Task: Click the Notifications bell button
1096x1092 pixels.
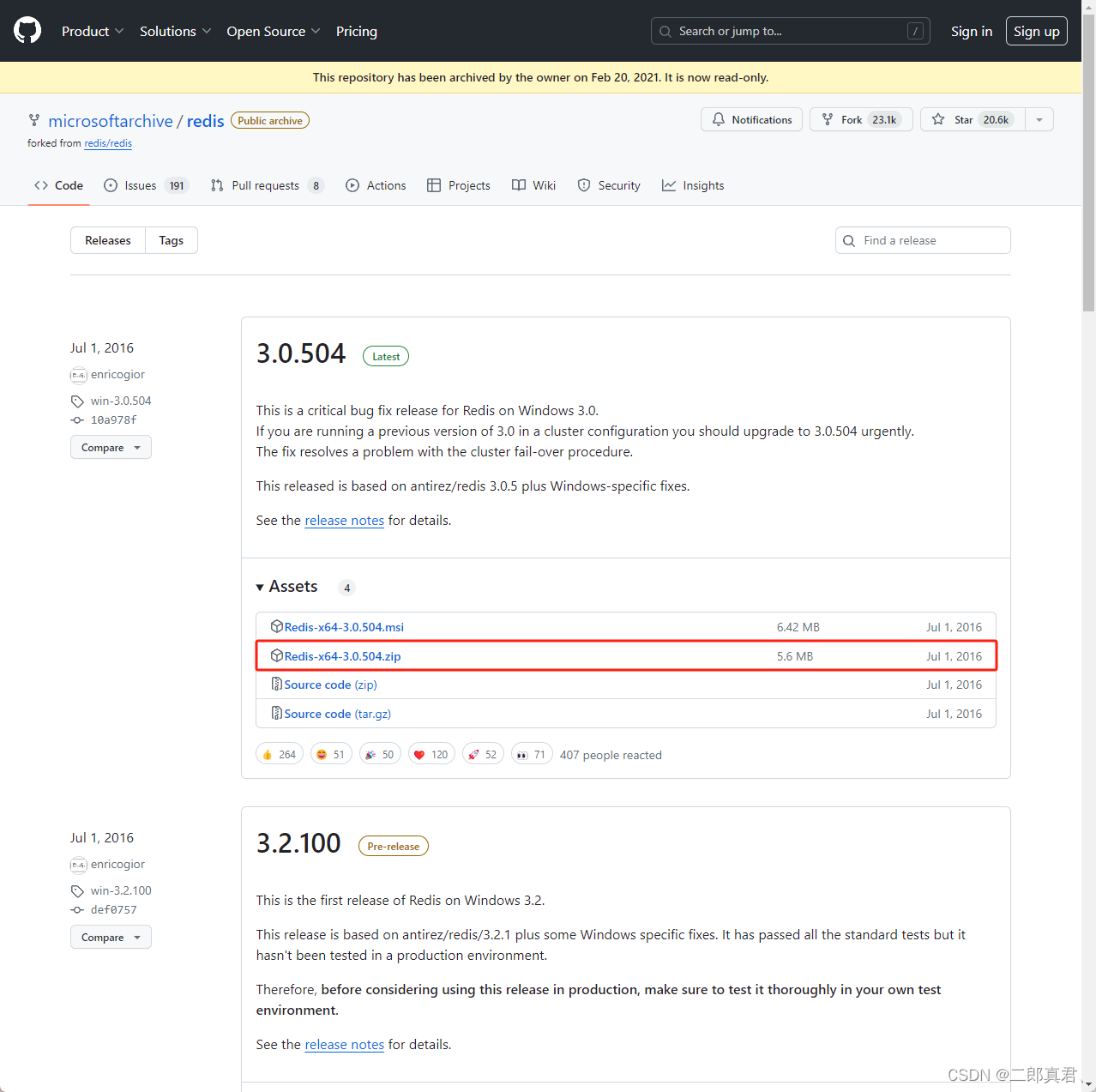Action: [751, 119]
